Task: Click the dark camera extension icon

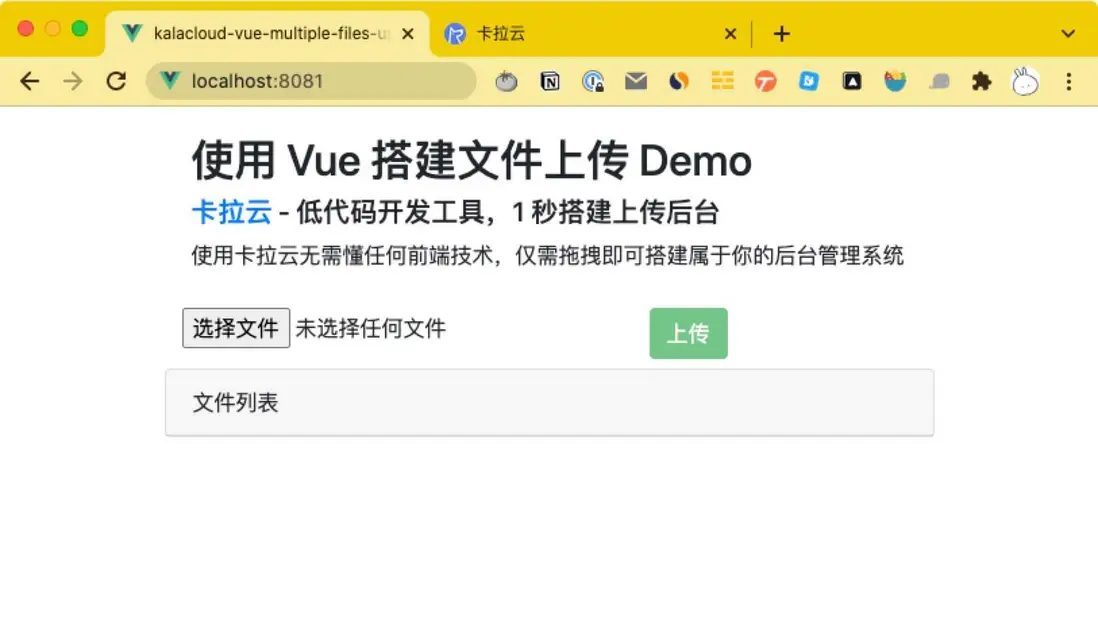Action: click(851, 82)
